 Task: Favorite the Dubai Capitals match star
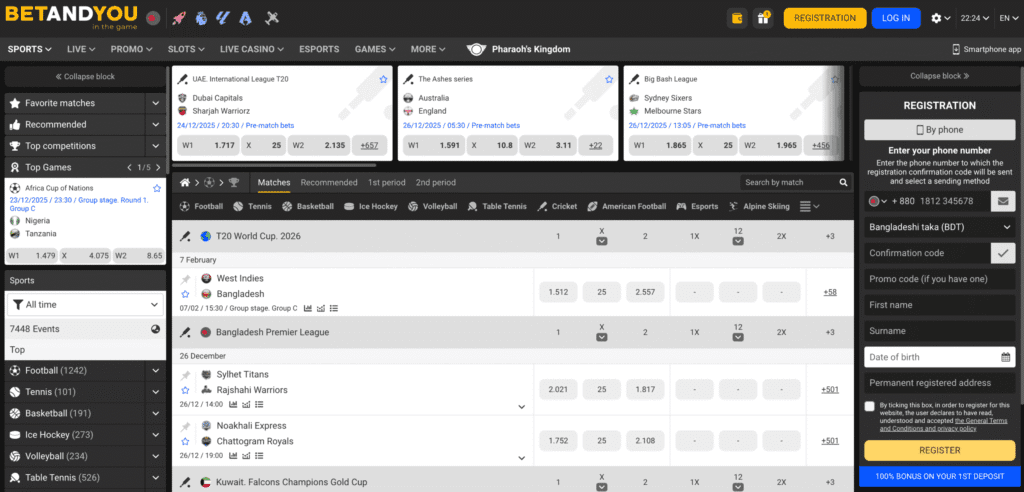(383, 79)
